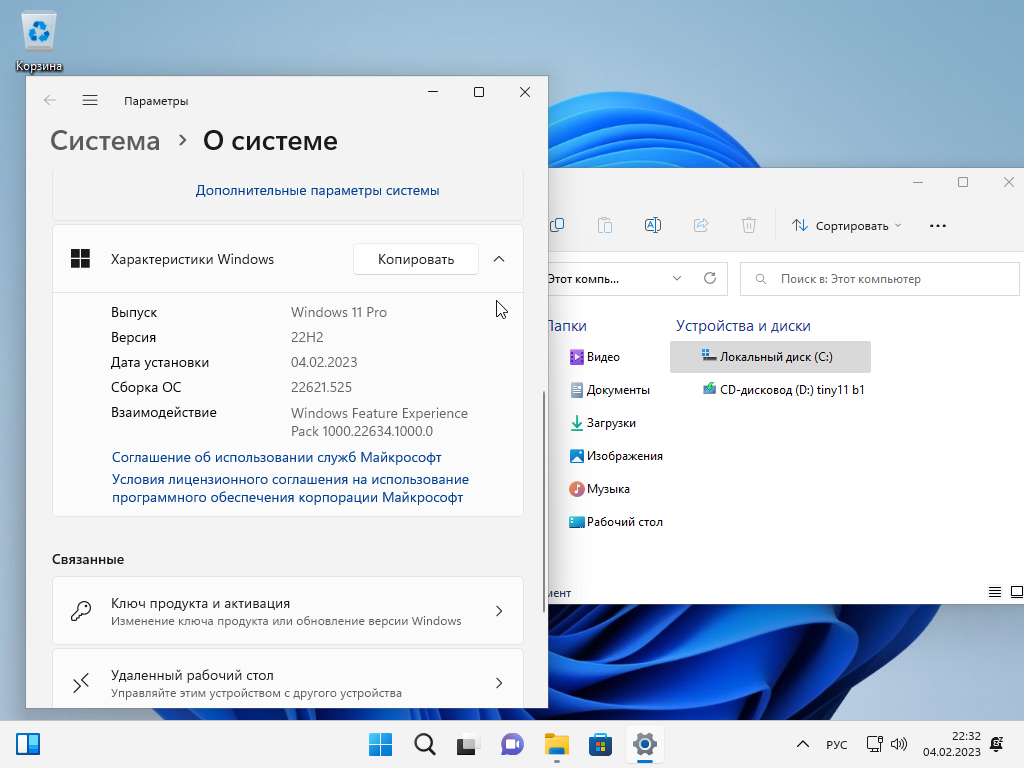The width and height of the screenshot is (1024, 768).
Task: Click the delete trash icon in Explorer
Action: point(748,225)
